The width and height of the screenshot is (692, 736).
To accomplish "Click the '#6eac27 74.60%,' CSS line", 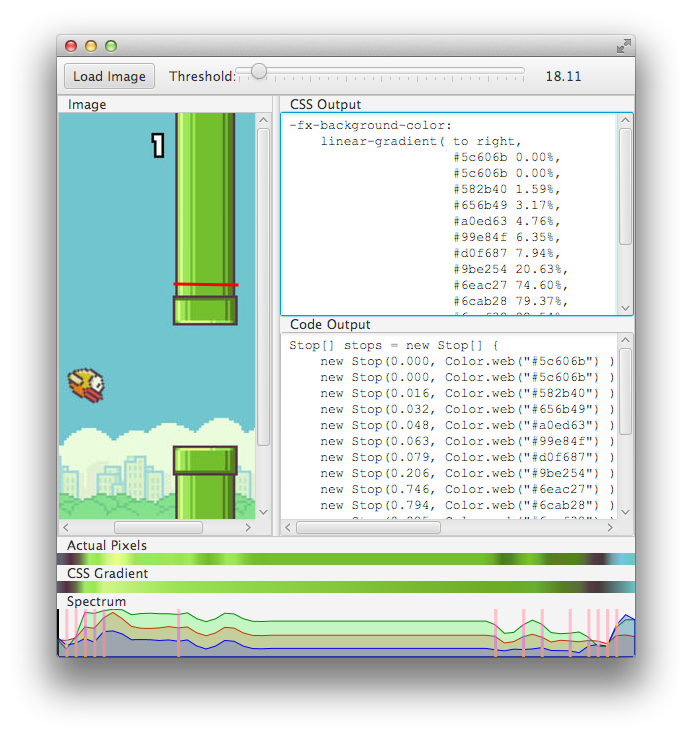I will coord(510,285).
